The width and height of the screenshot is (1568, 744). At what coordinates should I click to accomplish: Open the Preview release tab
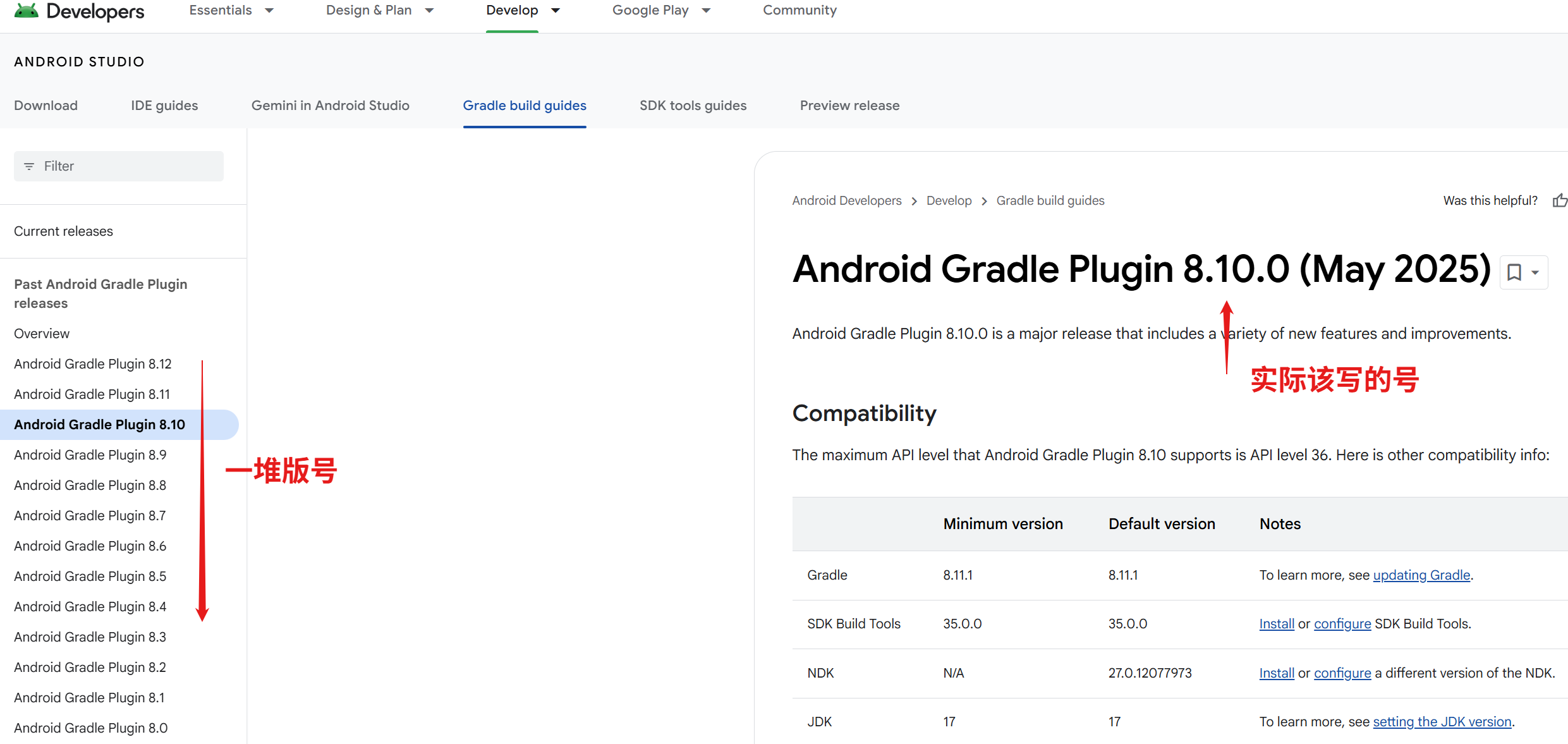(x=849, y=106)
